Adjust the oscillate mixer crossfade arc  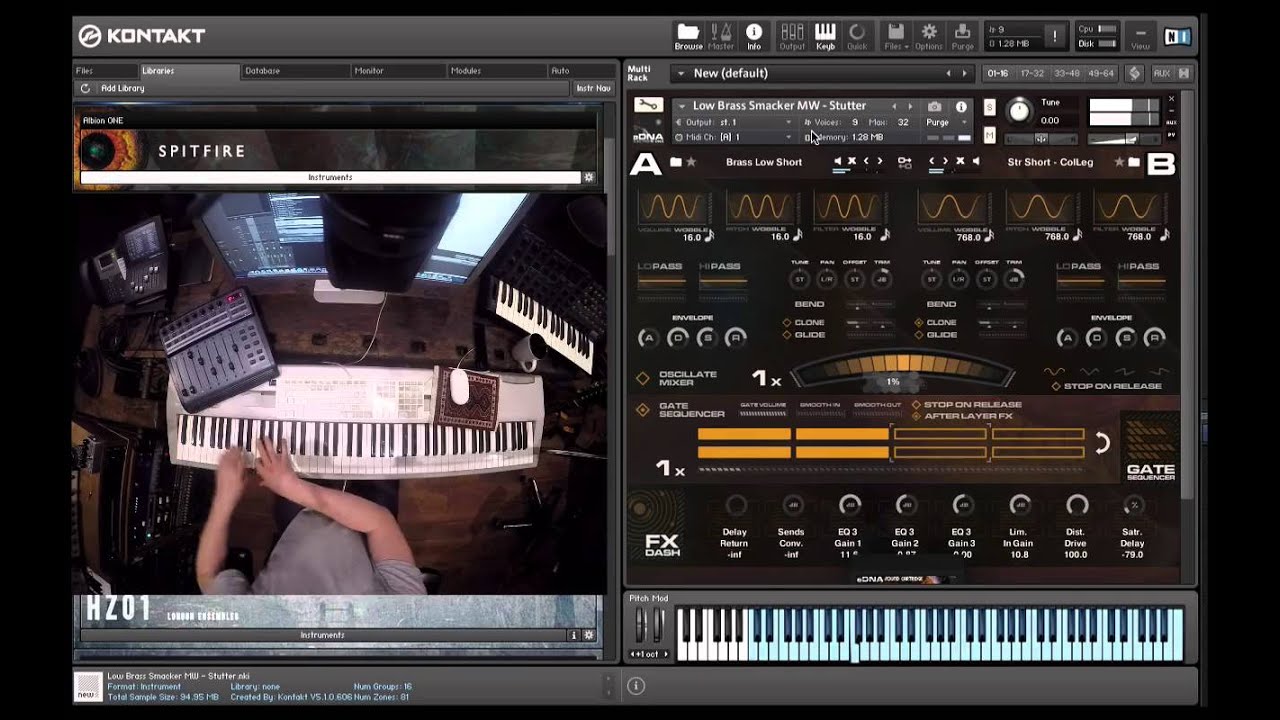click(x=901, y=370)
